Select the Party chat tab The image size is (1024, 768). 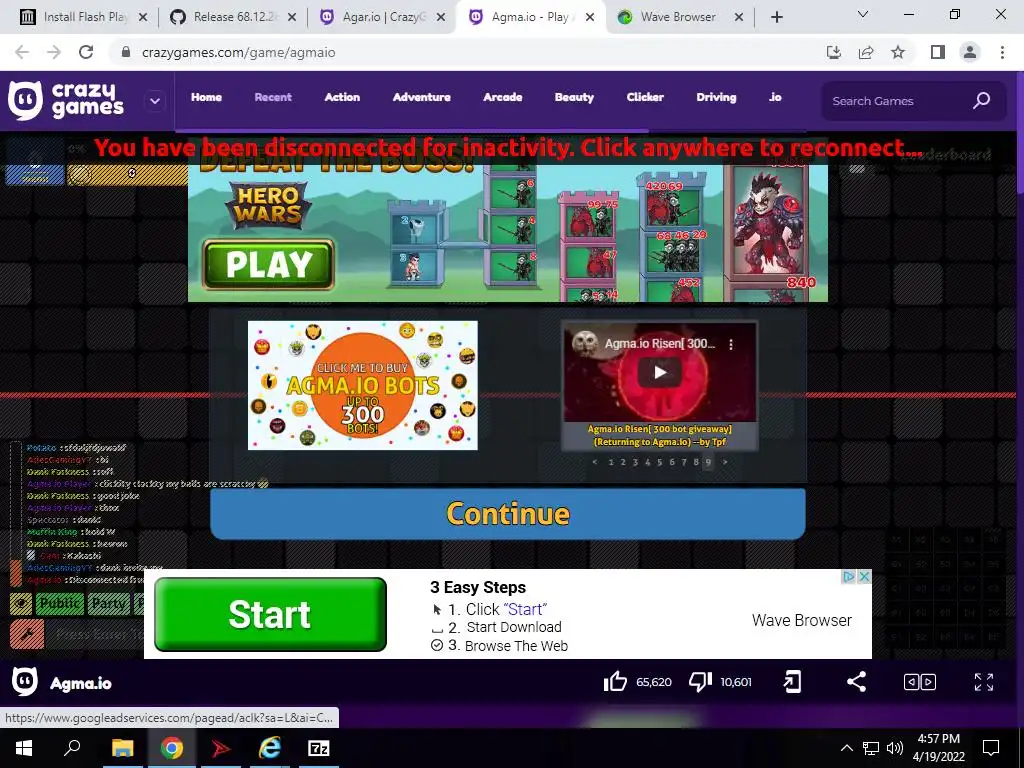[x=108, y=603]
